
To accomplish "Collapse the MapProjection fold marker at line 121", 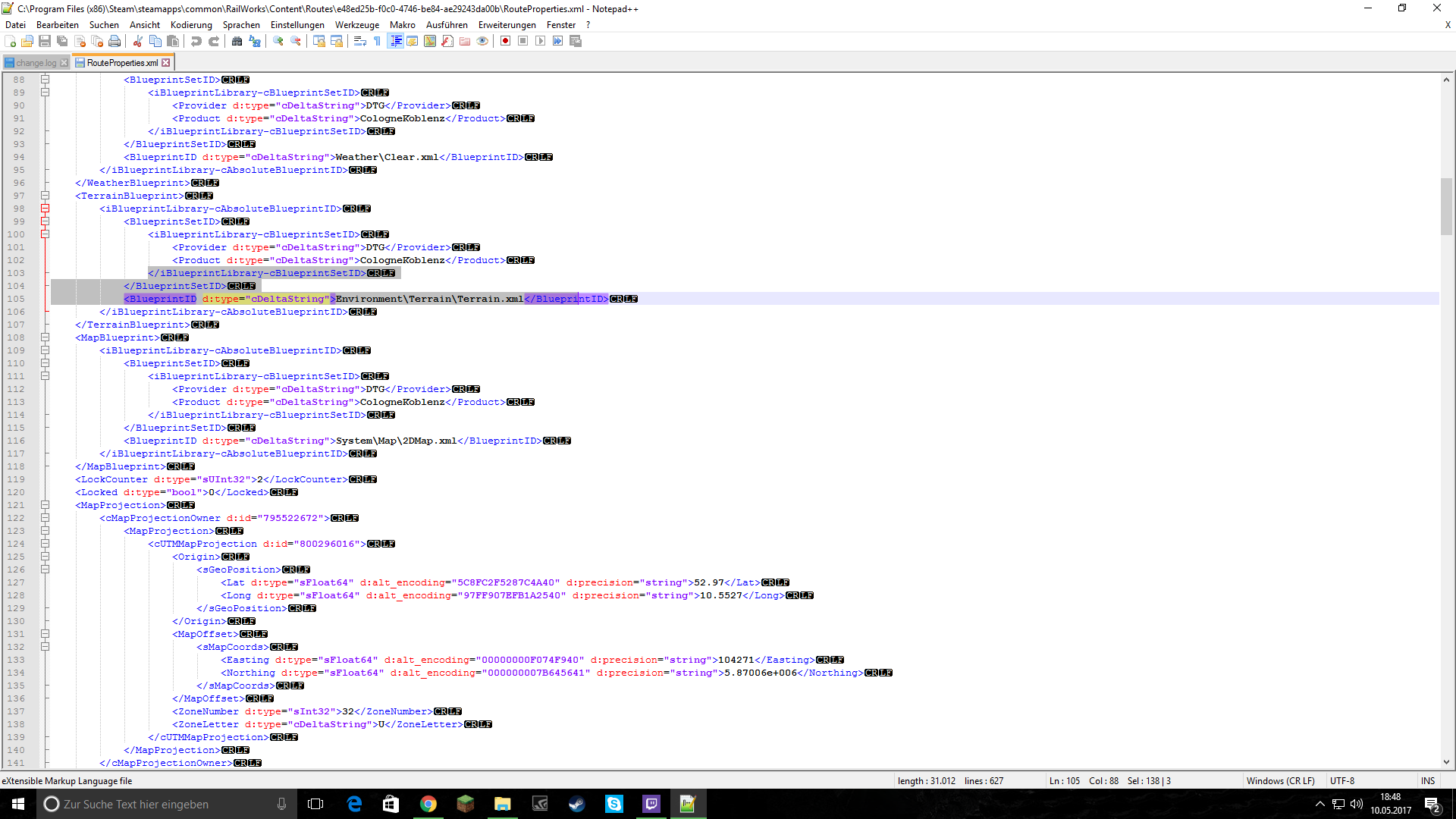I will pos(45,505).
